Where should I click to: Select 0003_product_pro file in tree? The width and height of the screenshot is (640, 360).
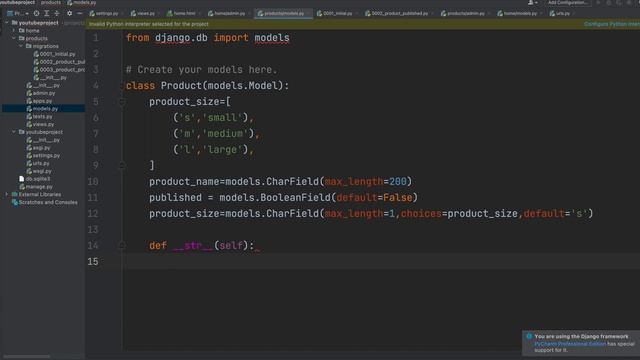(x=62, y=69)
